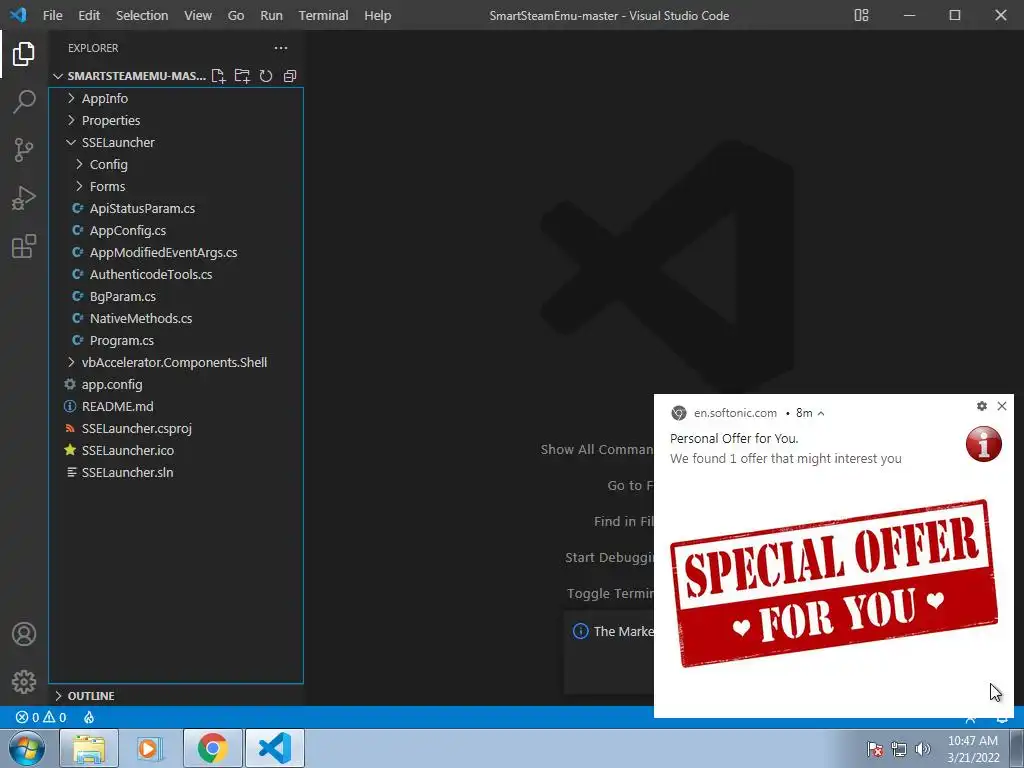Open the Extensions view icon
1024x768 pixels.
click(x=24, y=246)
